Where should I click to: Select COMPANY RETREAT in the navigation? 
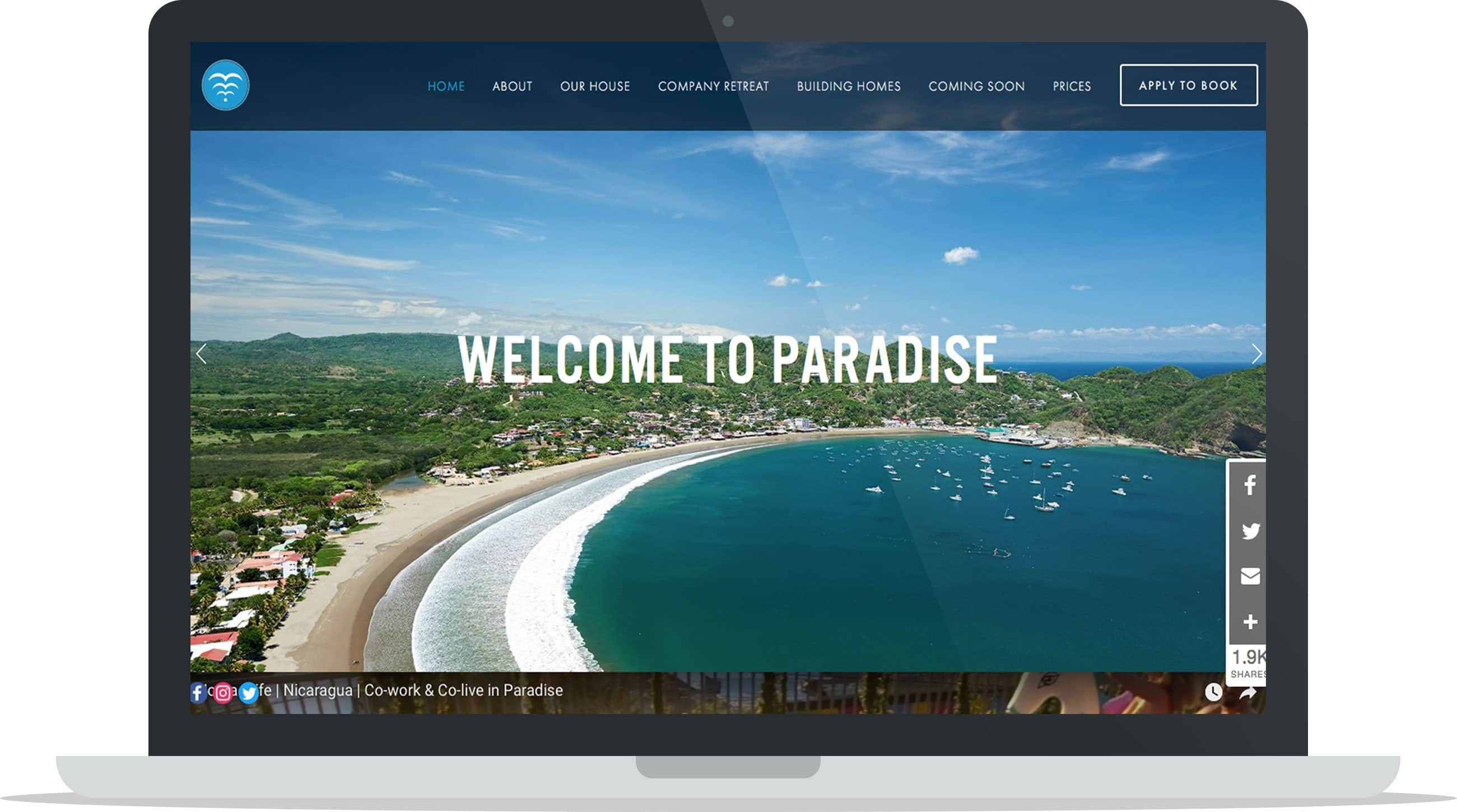713,86
